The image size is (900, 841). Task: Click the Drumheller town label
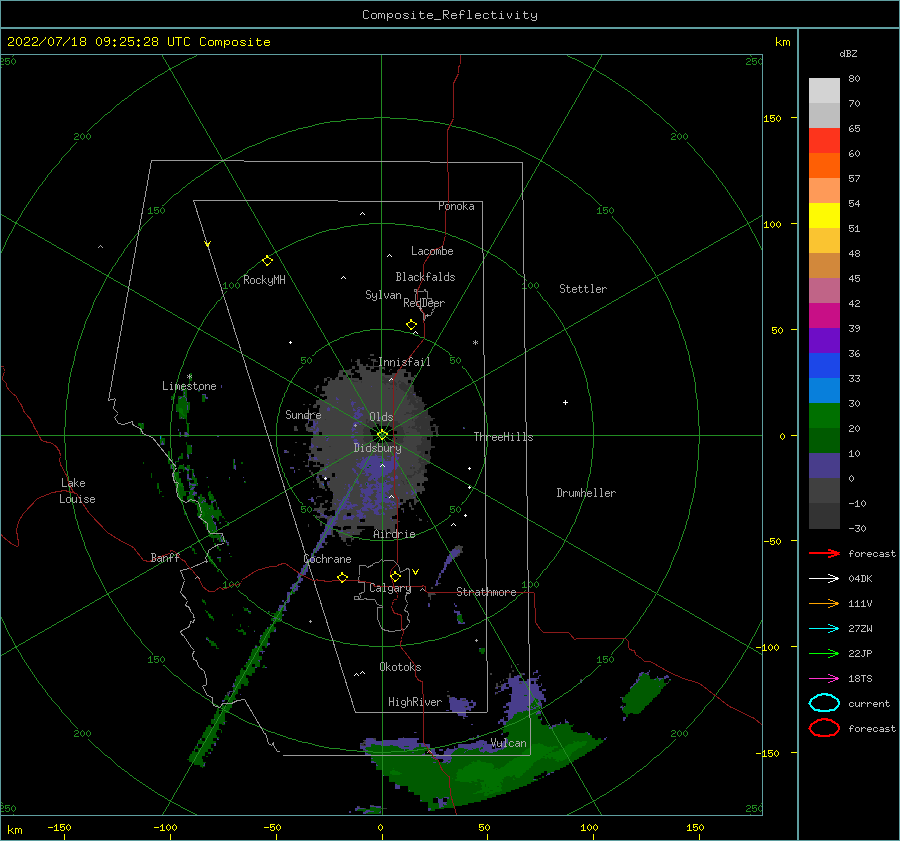[x=586, y=493]
